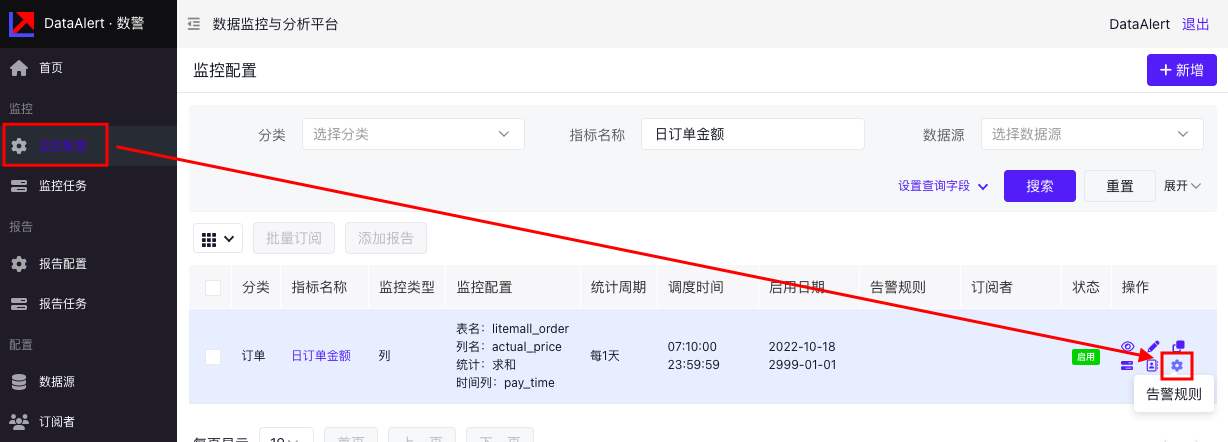Image resolution: width=1228 pixels, height=442 pixels.
Task: Click the 监控配置 page title
Action: coord(225,70)
